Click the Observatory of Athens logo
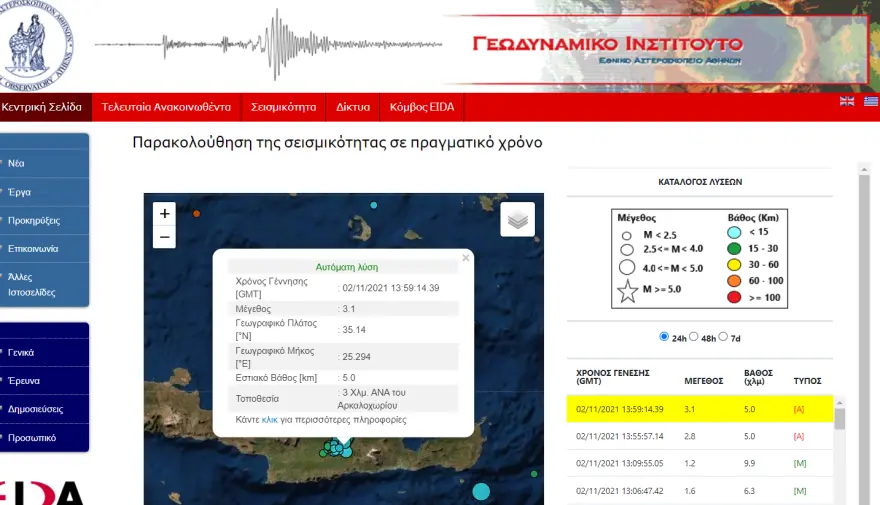 (x=37, y=44)
